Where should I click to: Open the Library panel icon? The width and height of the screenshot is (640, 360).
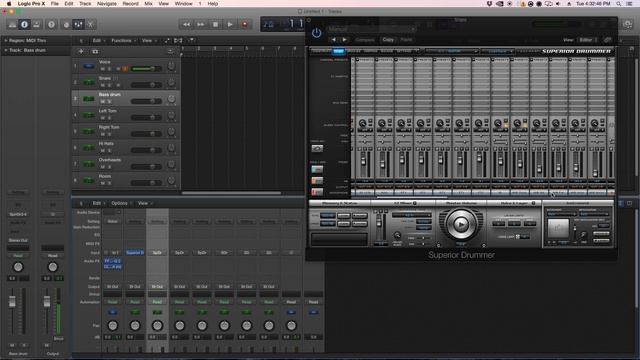[x=12, y=24]
